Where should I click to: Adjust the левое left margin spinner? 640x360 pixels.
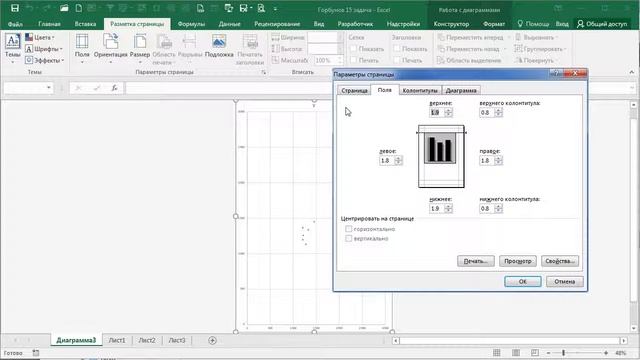point(398,161)
